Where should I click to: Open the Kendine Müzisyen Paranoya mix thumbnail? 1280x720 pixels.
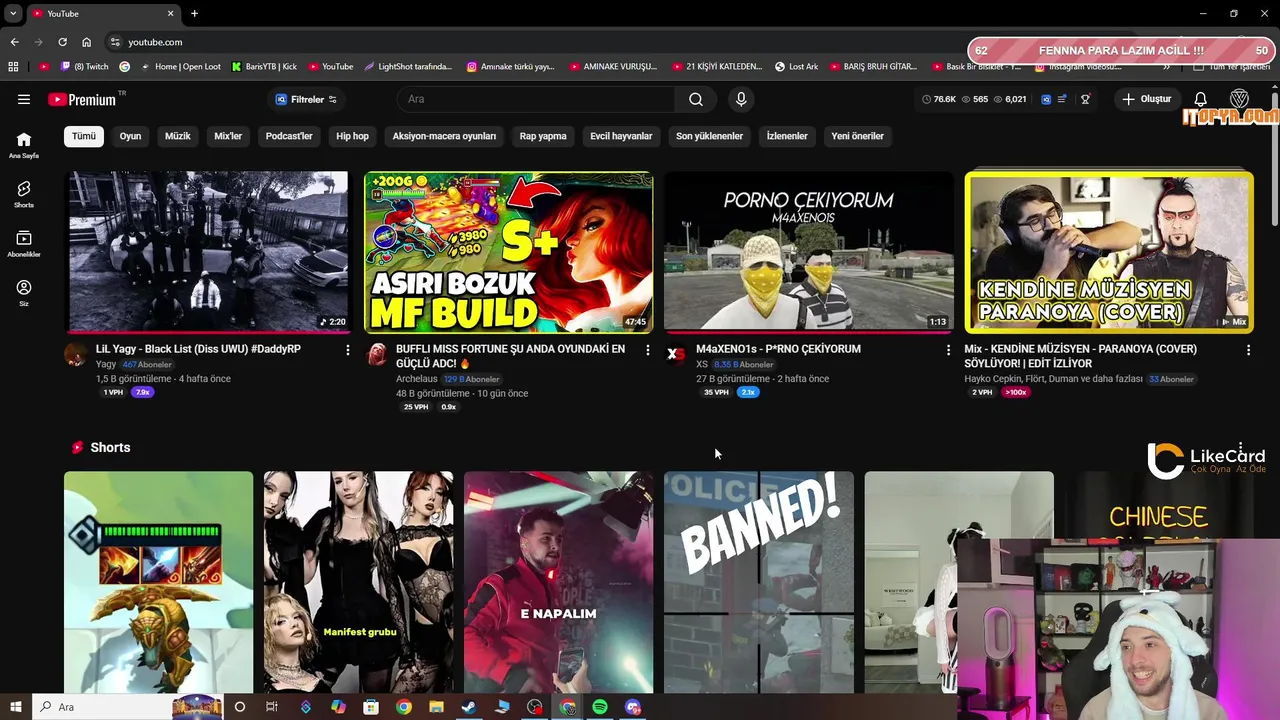pyautogui.click(x=1108, y=251)
